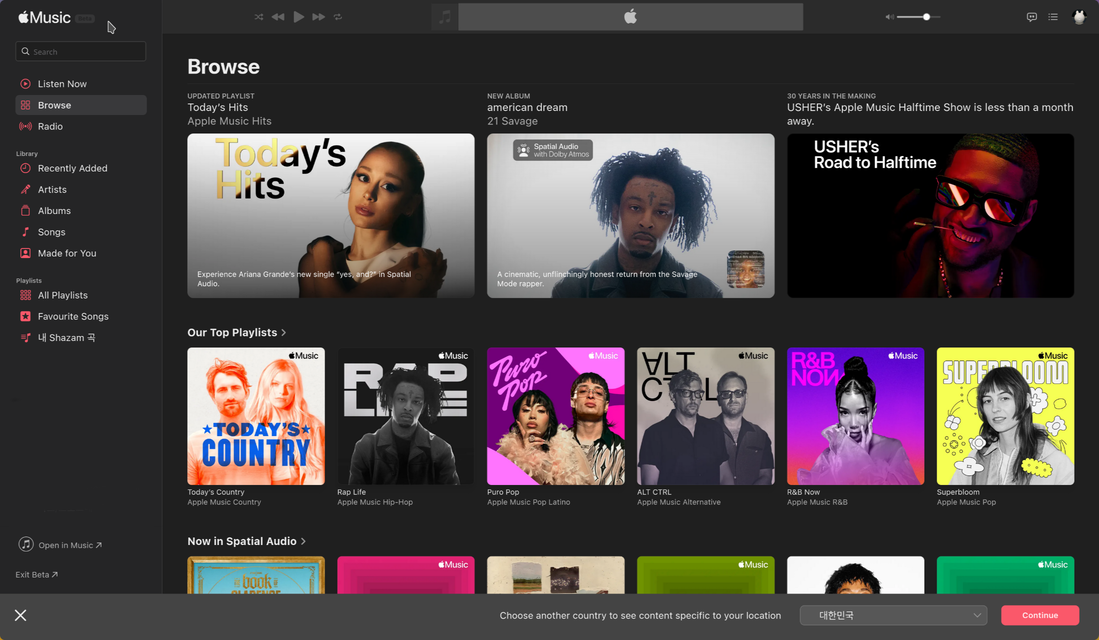The image size is (1099, 640).
Task: Mute using the volume speaker icon
Action: 889,17
